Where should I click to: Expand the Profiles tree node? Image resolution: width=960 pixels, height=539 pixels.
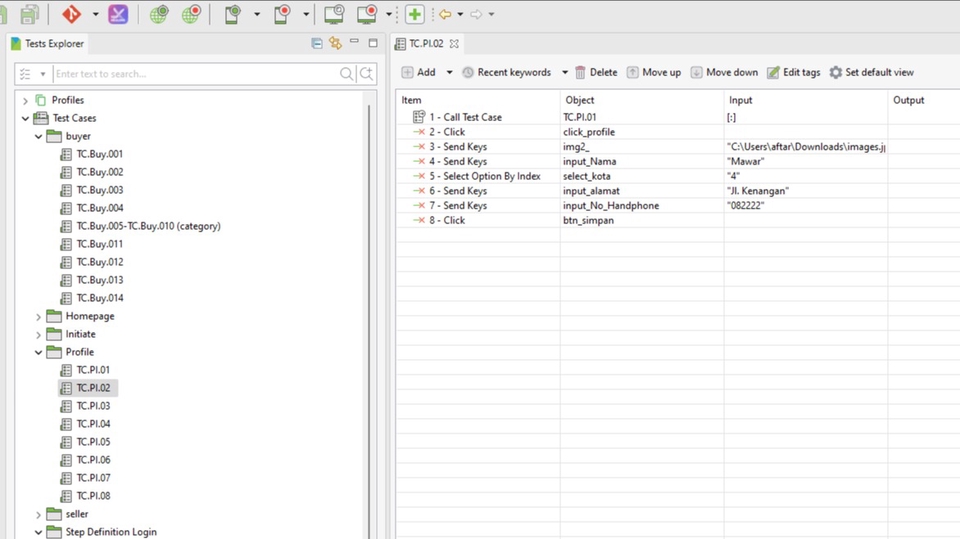25,100
